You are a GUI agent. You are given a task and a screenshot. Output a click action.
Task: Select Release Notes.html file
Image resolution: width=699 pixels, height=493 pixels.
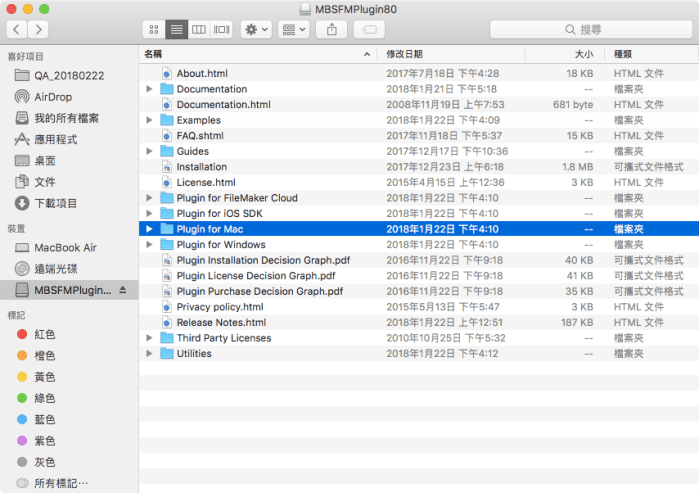pos(221,323)
